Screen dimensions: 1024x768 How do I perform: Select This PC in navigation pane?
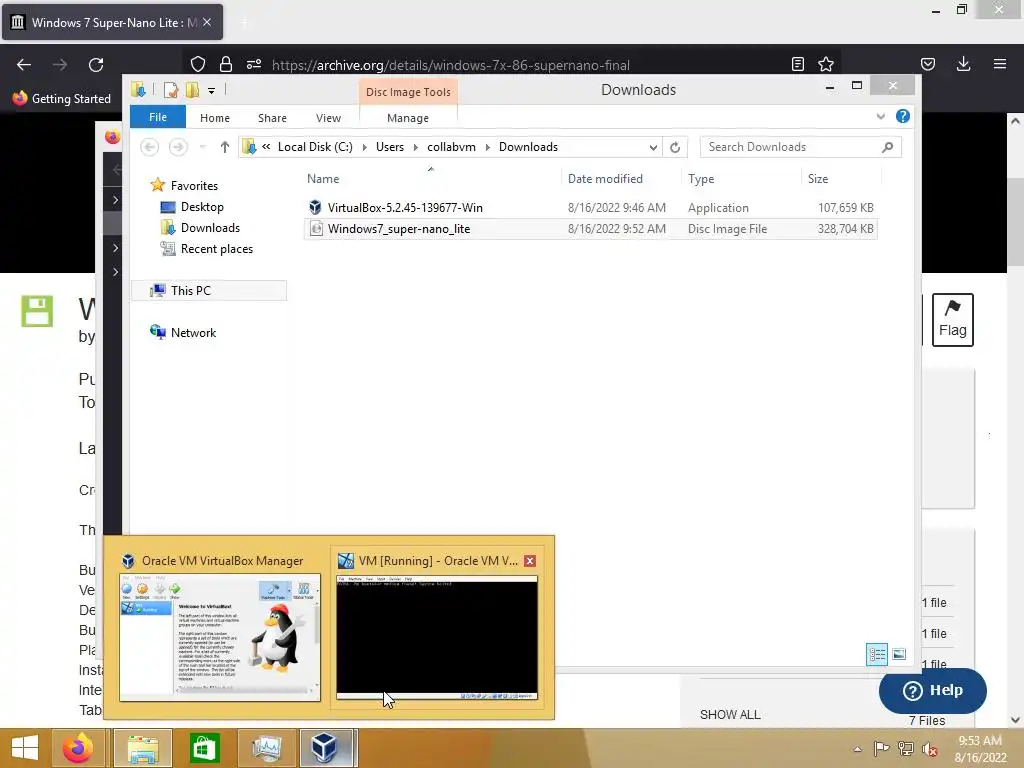[209, 291]
